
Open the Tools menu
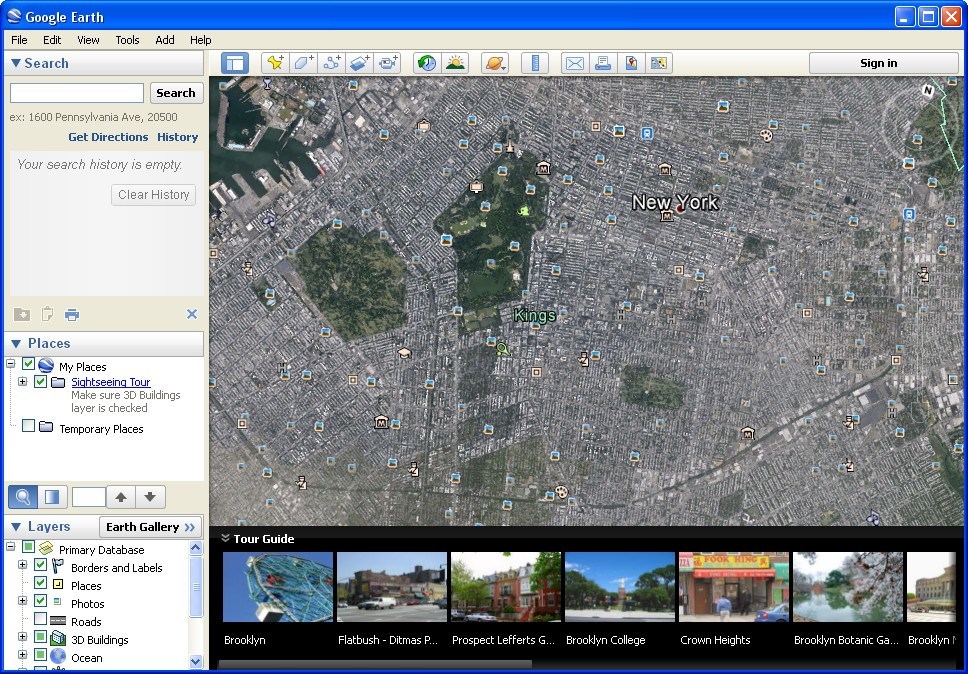(126, 40)
